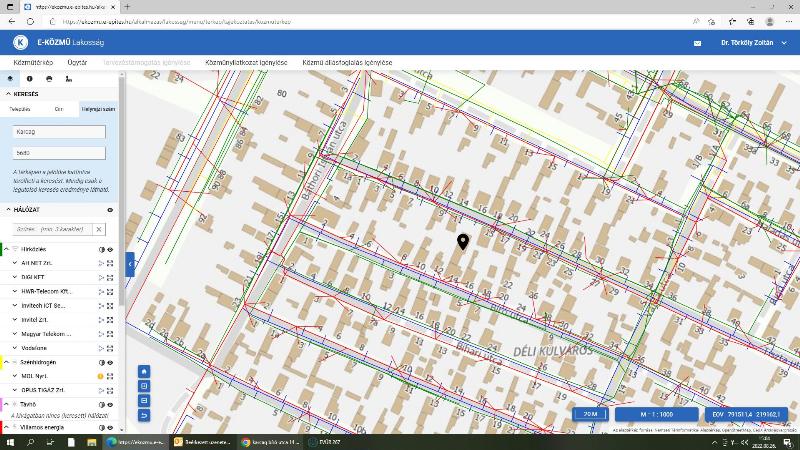Open a new browser tab with plus
The image size is (800, 450).
(127, 7)
